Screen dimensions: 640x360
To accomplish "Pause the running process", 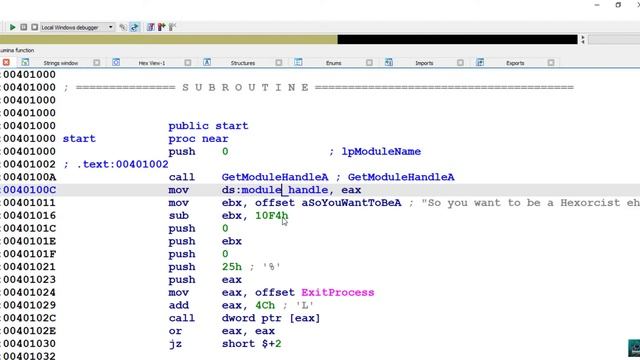I will tap(24, 27).
